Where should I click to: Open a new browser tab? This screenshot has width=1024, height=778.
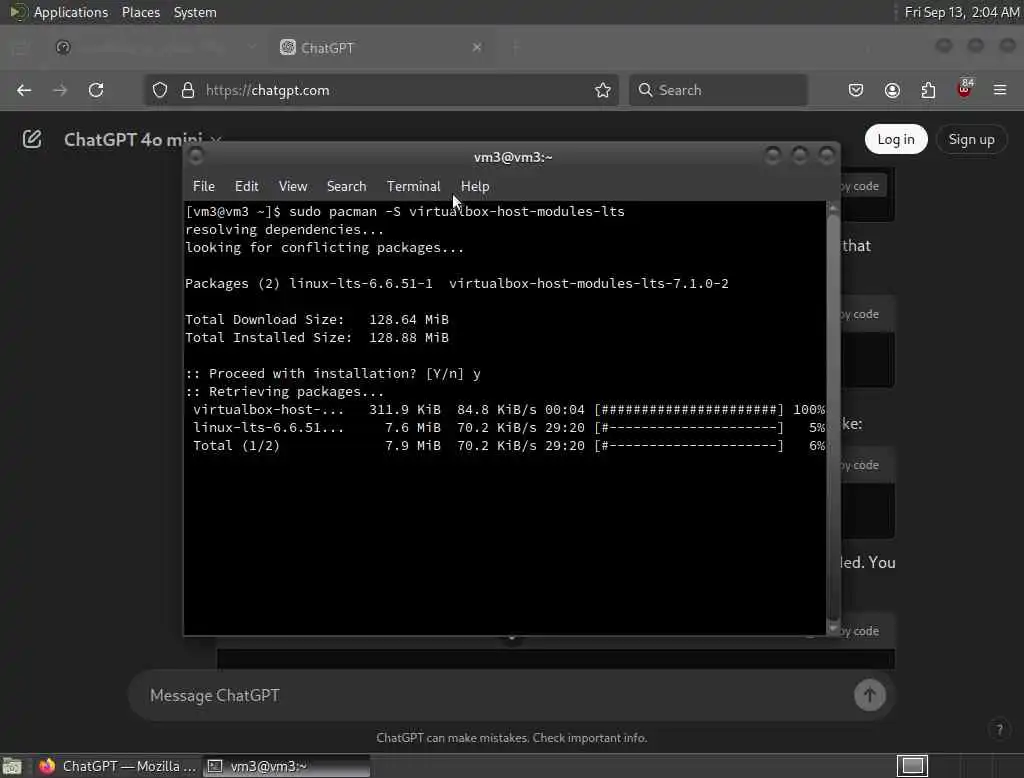pos(515,47)
